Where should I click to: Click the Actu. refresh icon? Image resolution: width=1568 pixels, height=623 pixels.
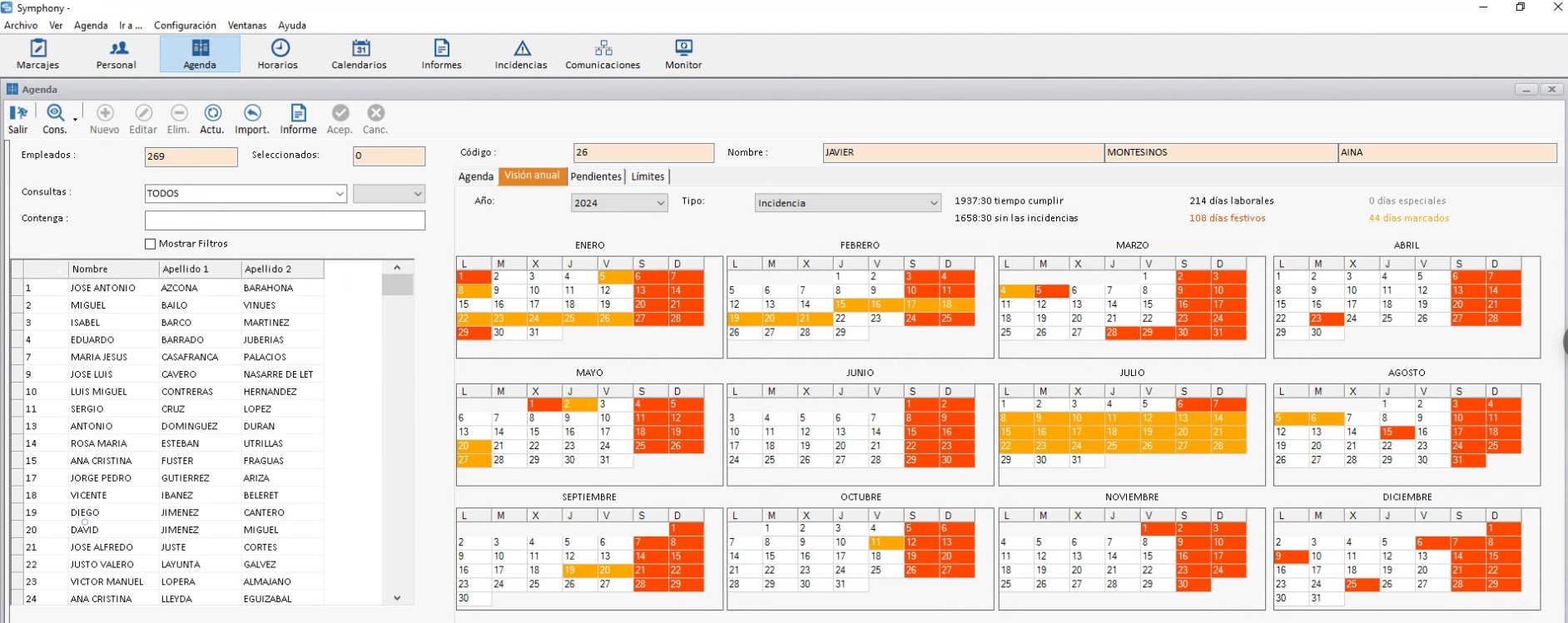[212, 112]
